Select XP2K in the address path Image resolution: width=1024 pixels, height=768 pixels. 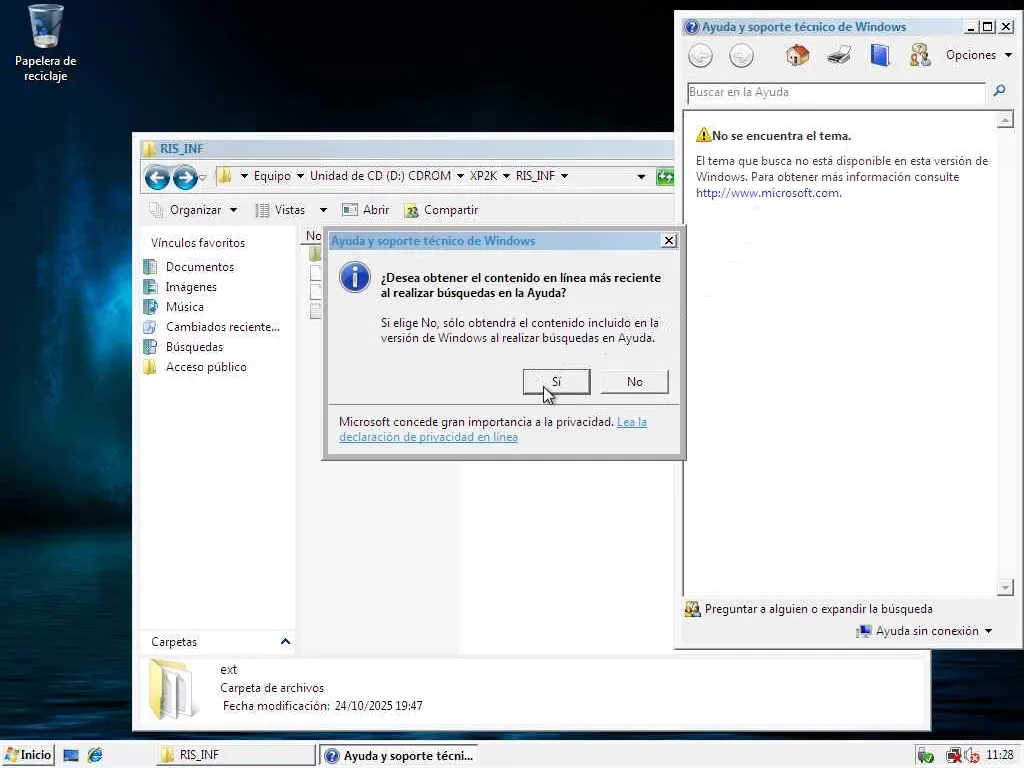point(483,176)
